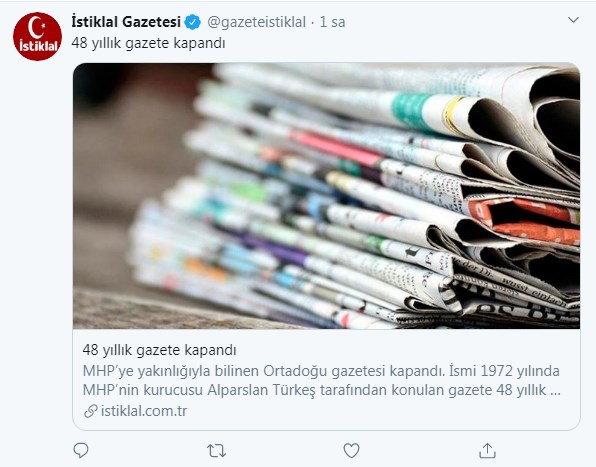Click the blue verified badge
Image resolution: width=596 pixels, height=467 pixels.
pyautogui.click(x=192, y=22)
